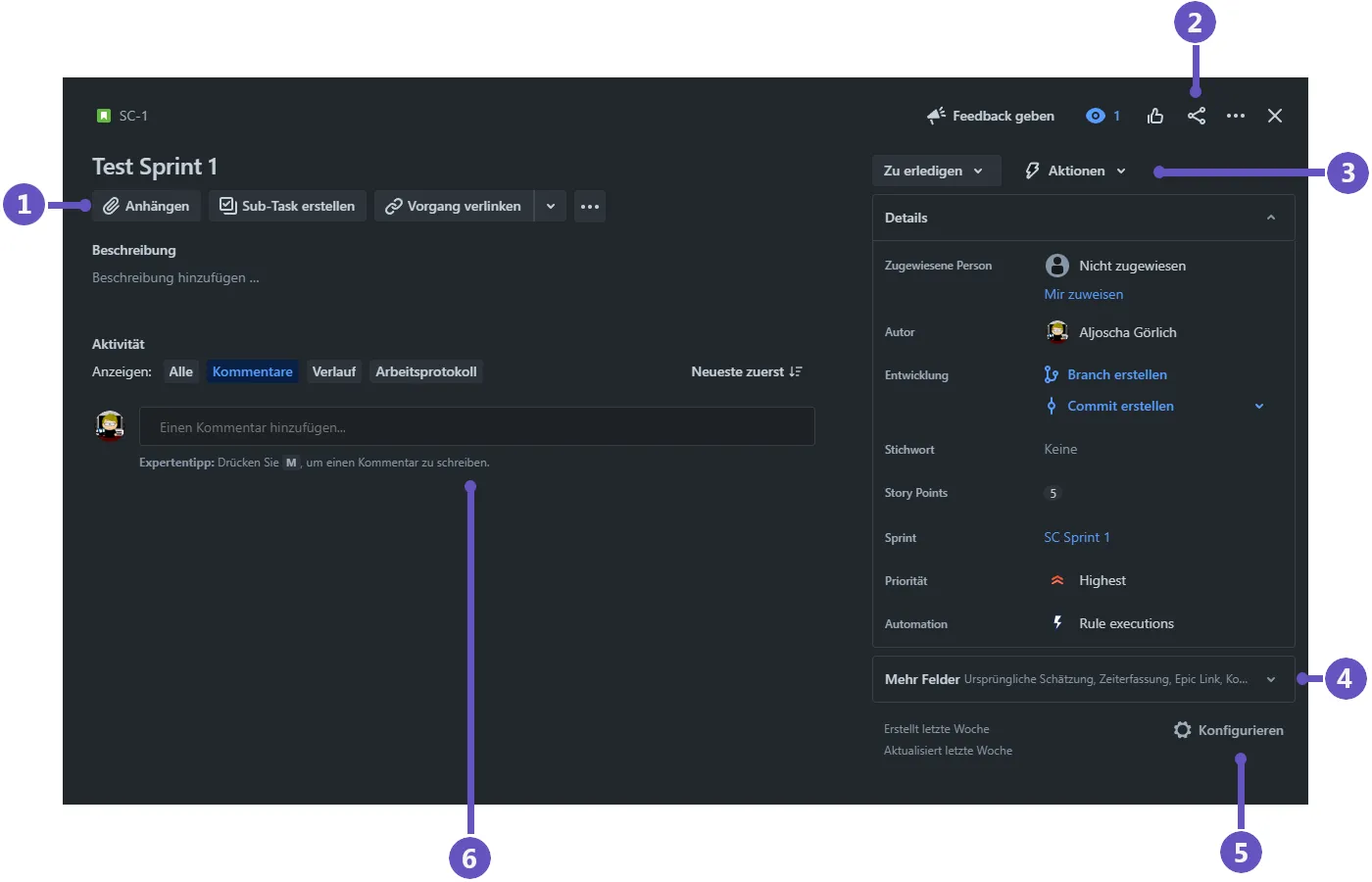Click the green story issue type icon
The height and width of the screenshot is (882, 1372).
tap(104, 116)
